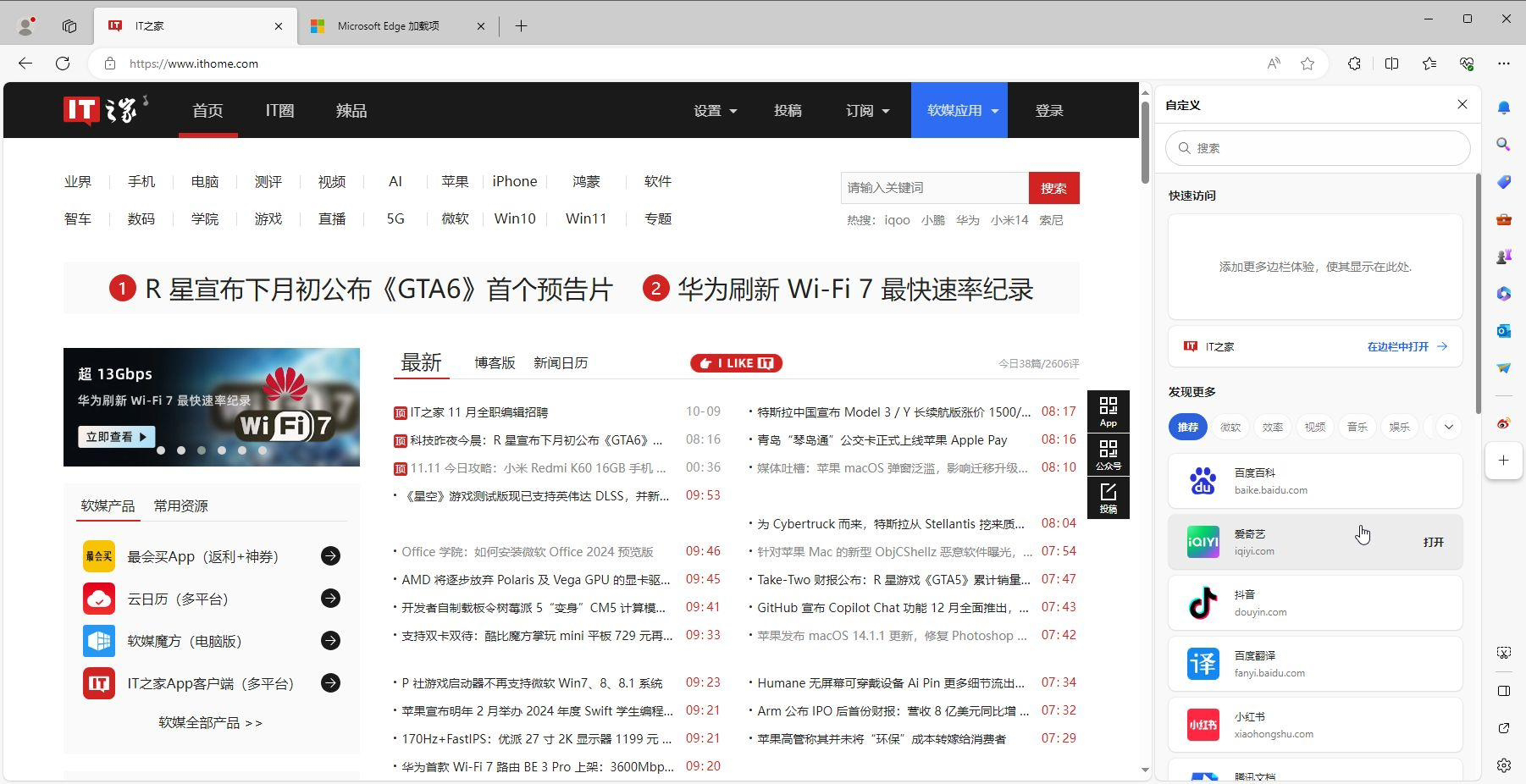Open Edge settings and more menu
The height and width of the screenshot is (784, 1526).
click(x=1504, y=63)
